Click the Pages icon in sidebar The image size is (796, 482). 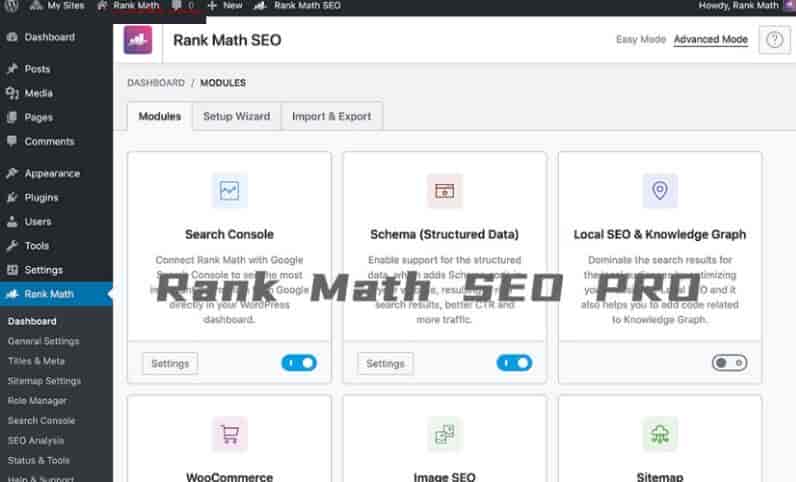pyautogui.click(x=12, y=117)
